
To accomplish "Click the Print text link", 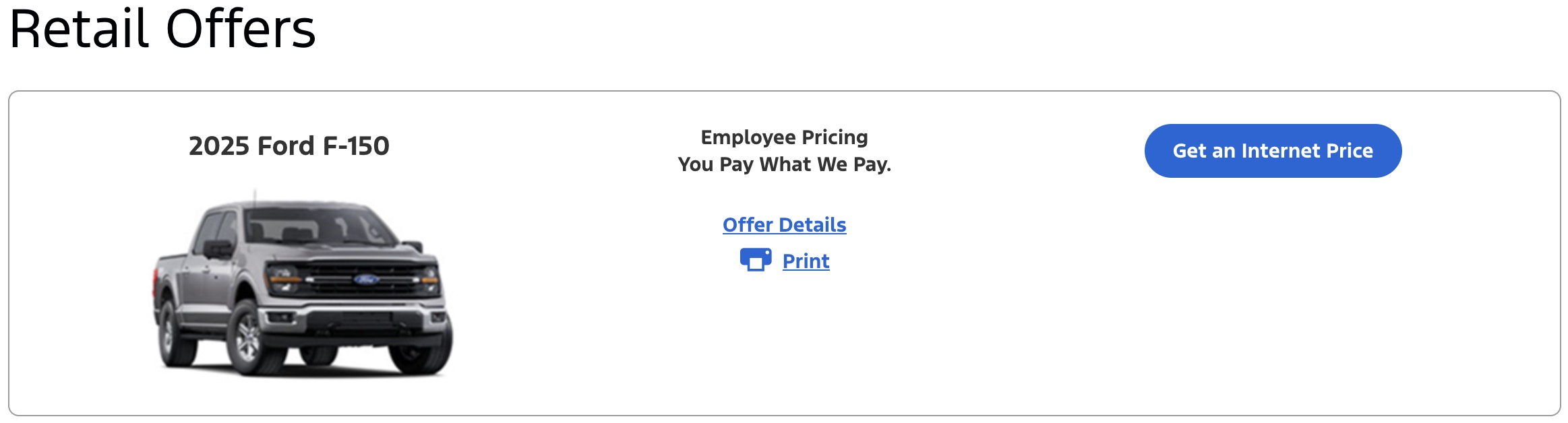I will [806, 261].
